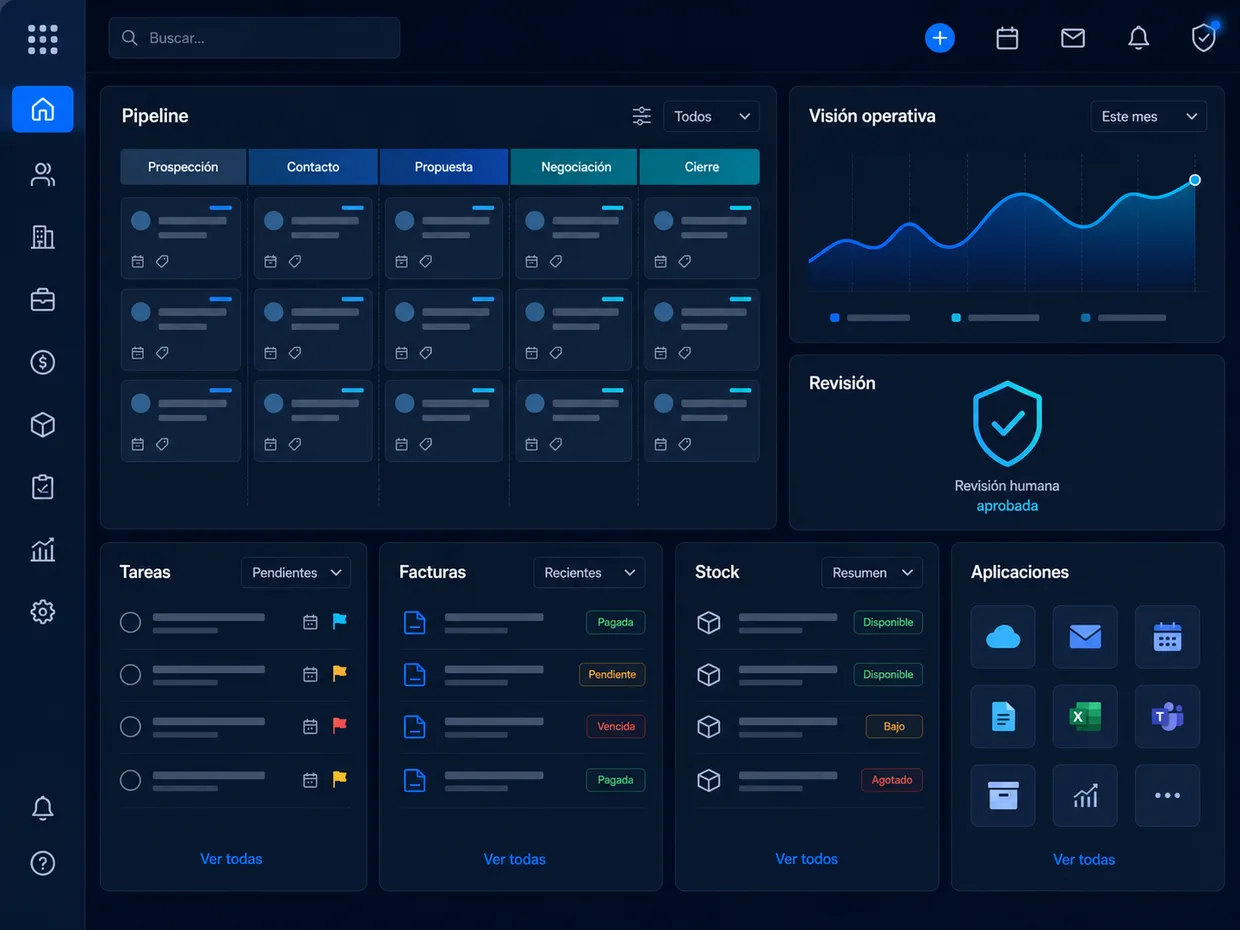Open the Este mes dropdown
1240x930 pixels.
(1148, 116)
